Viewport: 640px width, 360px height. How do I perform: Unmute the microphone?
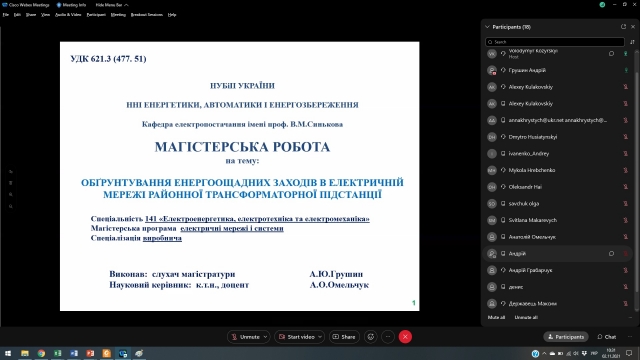(245, 337)
